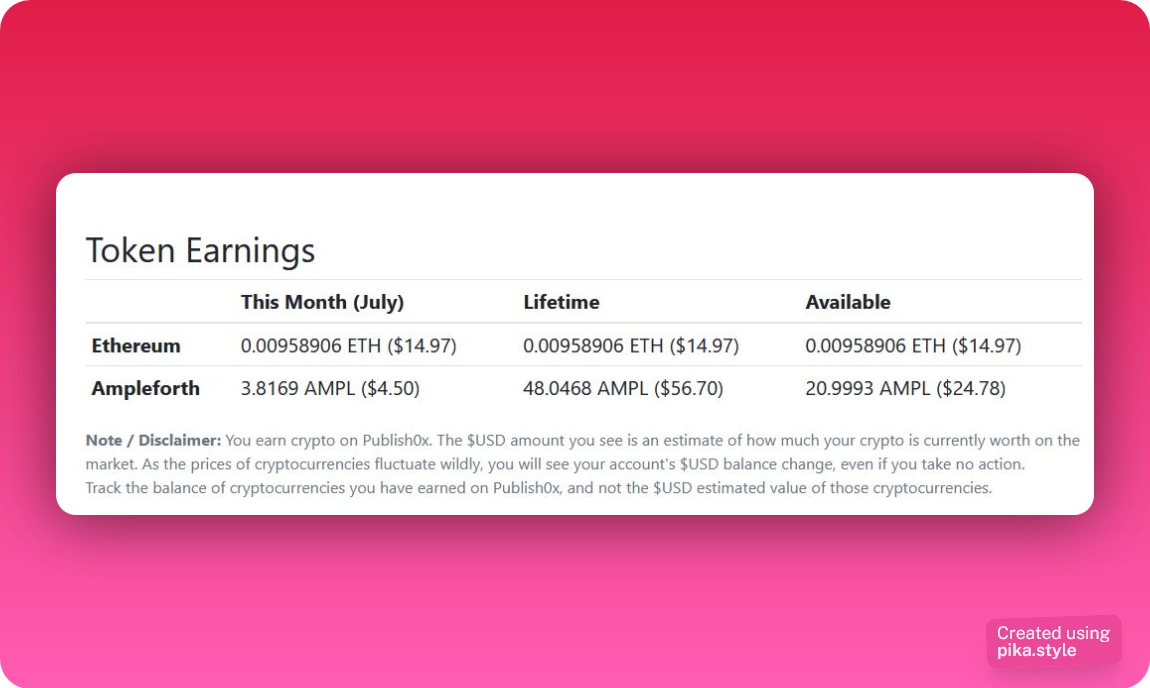Viewport: 1150px width, 688px height.
Task: Click 48.0468 AMPL lifetime earnings cell
Action: [x=623, y=388]
